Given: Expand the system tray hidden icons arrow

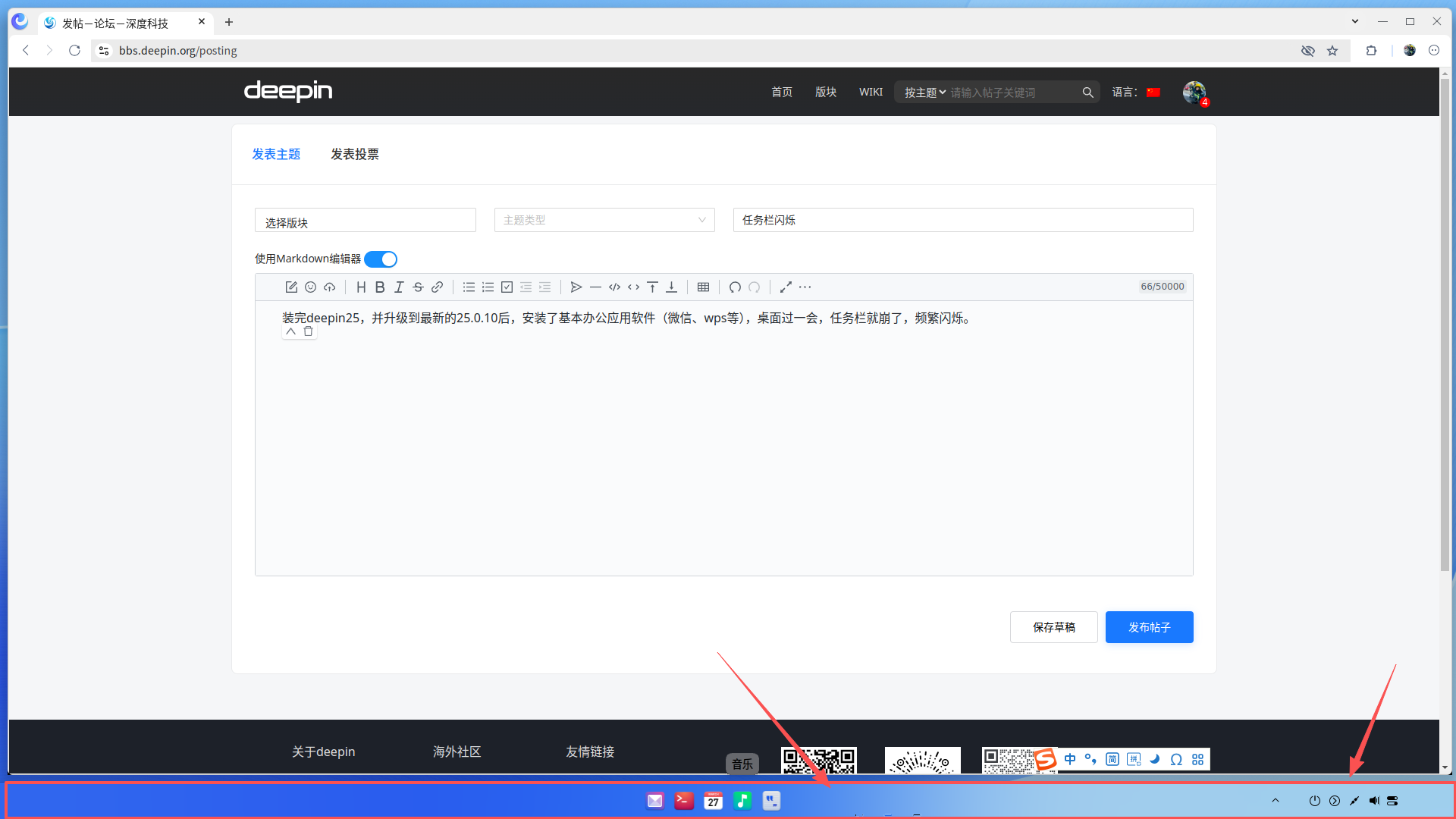Looking at the screenshot, I should (x=1276, y=800).
